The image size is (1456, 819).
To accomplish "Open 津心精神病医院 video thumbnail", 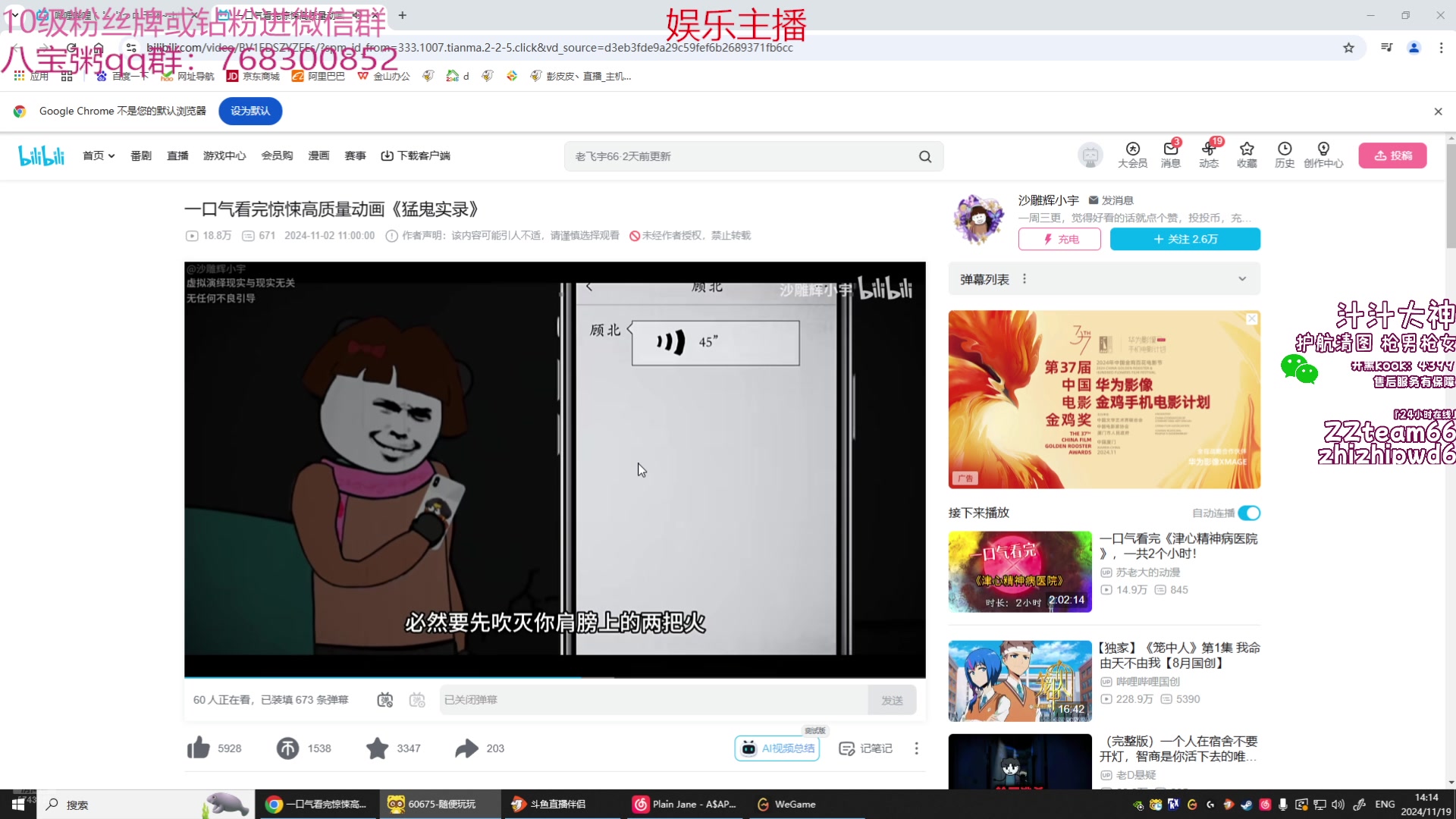I will tap(1020, 572).
